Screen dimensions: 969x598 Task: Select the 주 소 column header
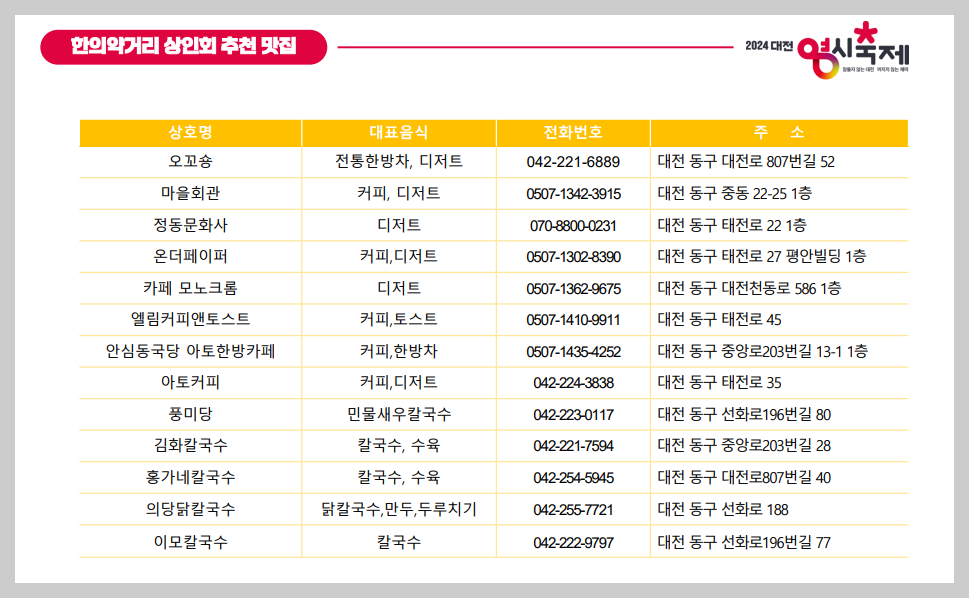779,132
